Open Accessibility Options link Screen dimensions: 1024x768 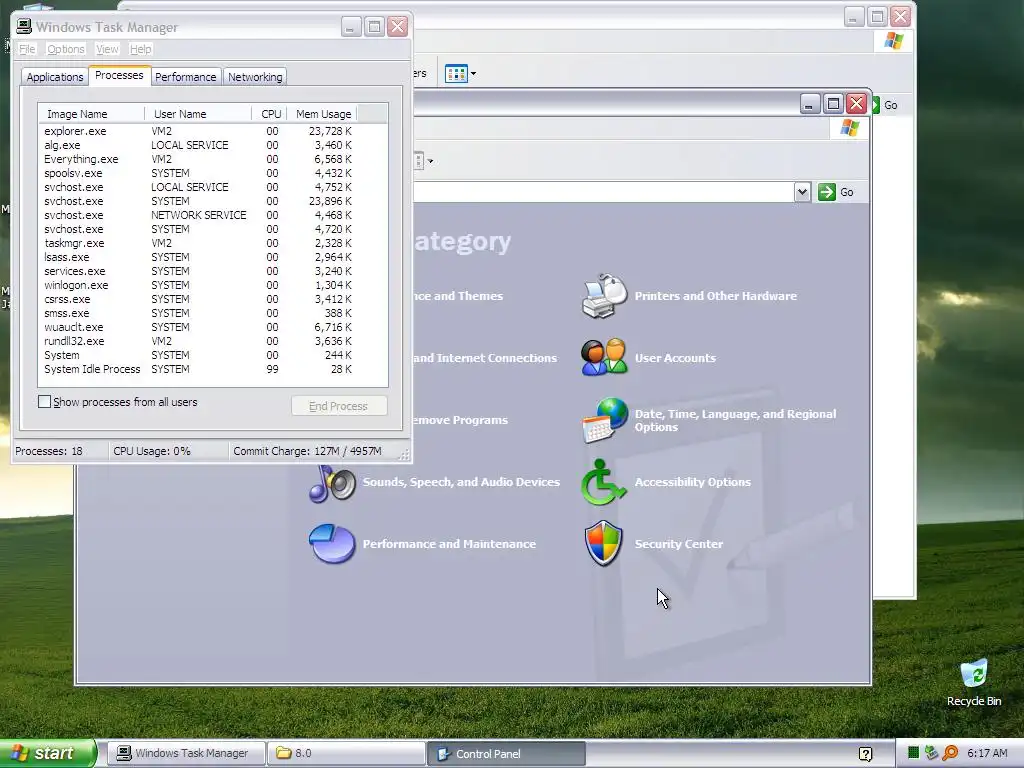(x=693, y=482)
